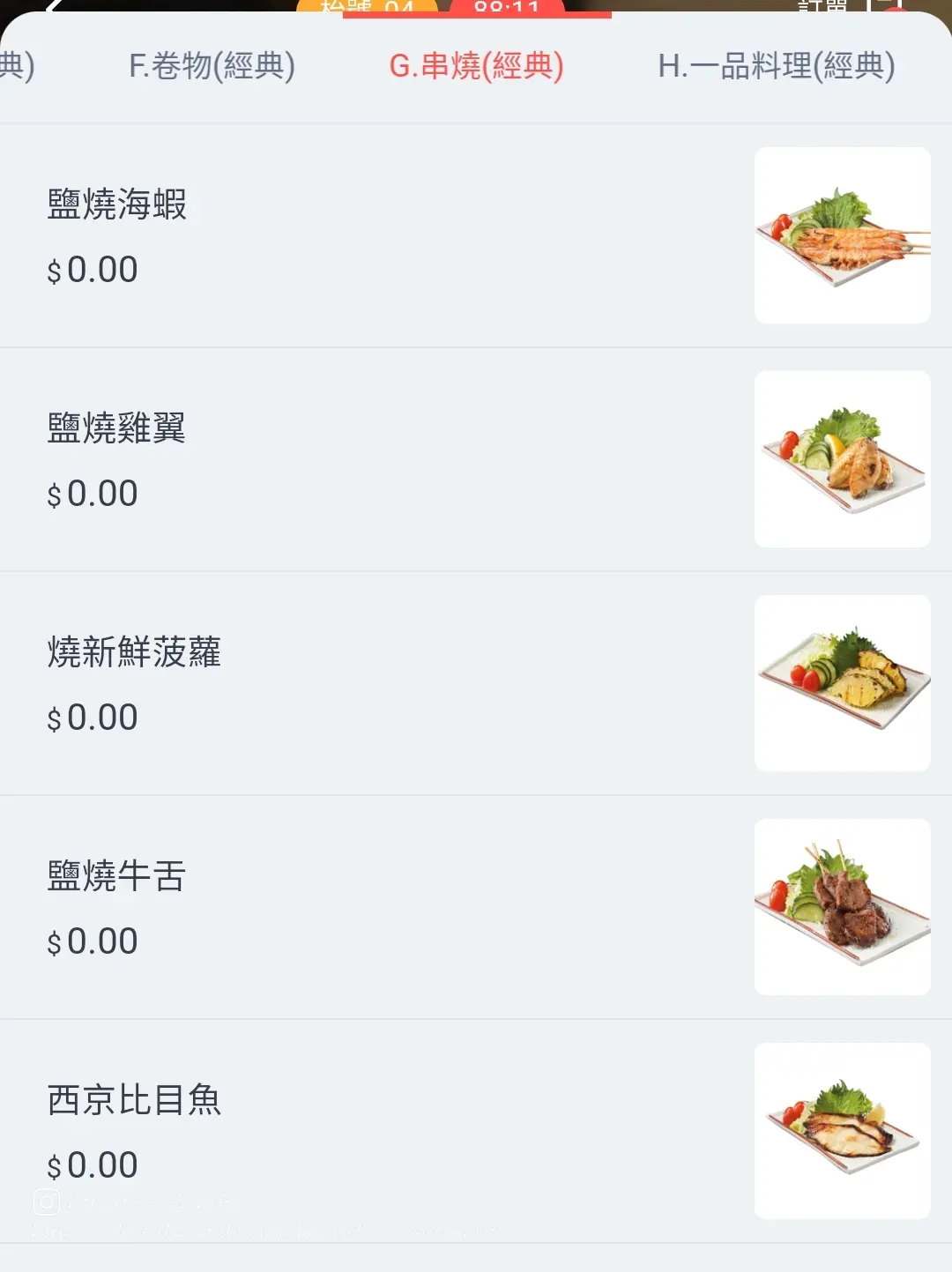
Task: Select the 鹽燒雞翼 item name
Action: coord(116,428)
